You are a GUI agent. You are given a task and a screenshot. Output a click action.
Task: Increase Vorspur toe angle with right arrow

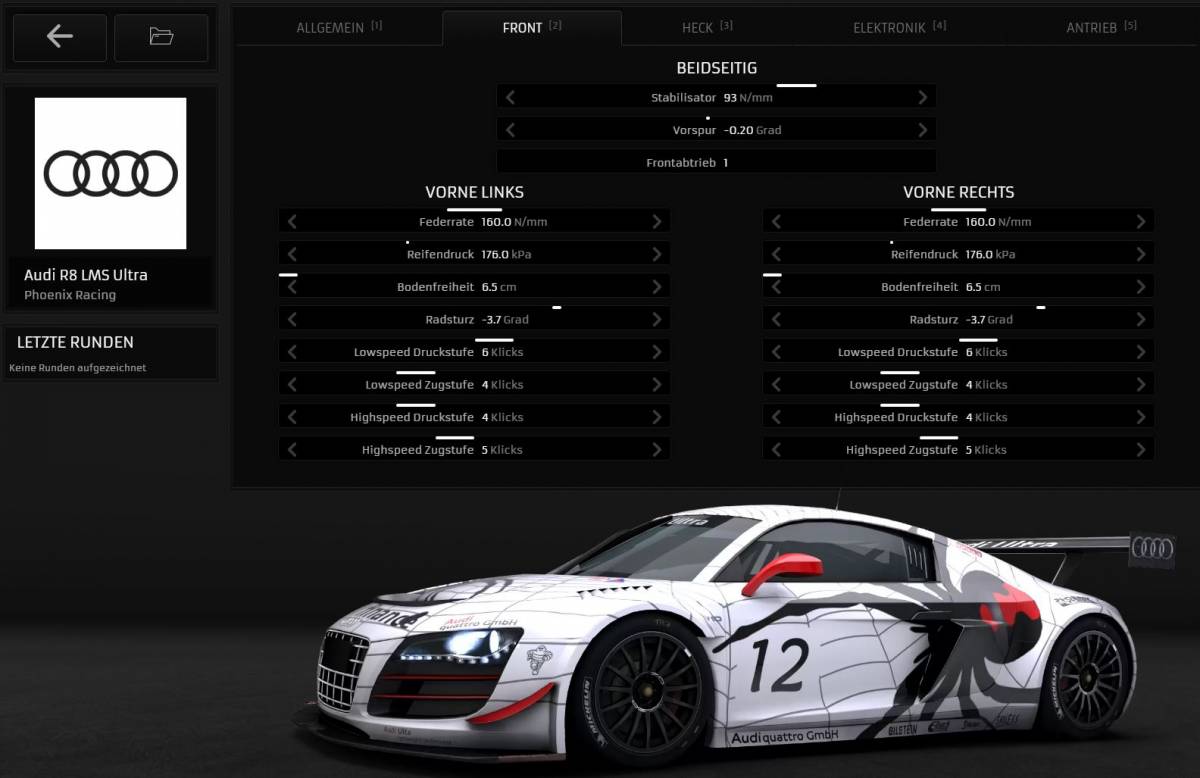[x=922, y=130]
